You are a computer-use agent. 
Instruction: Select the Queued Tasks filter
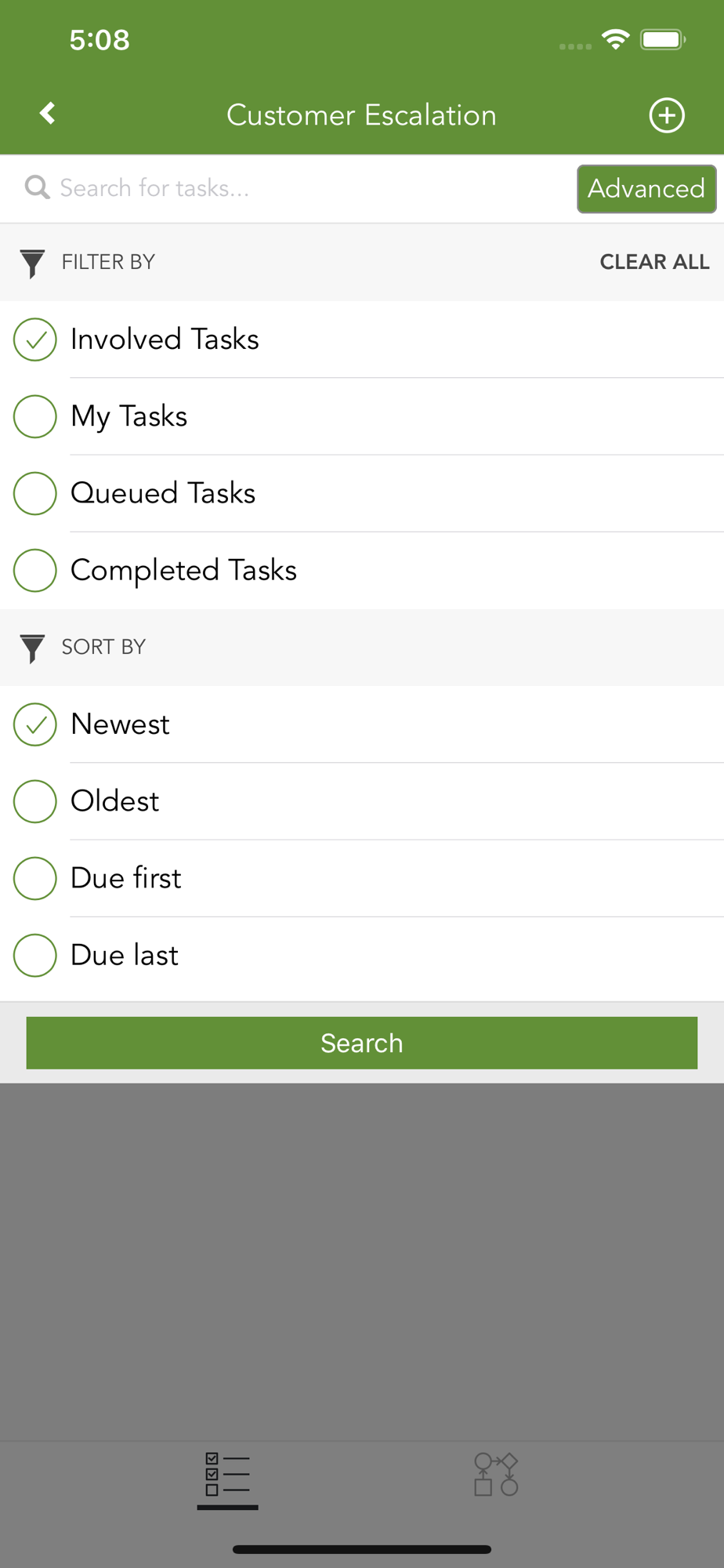tap(362, 493)
